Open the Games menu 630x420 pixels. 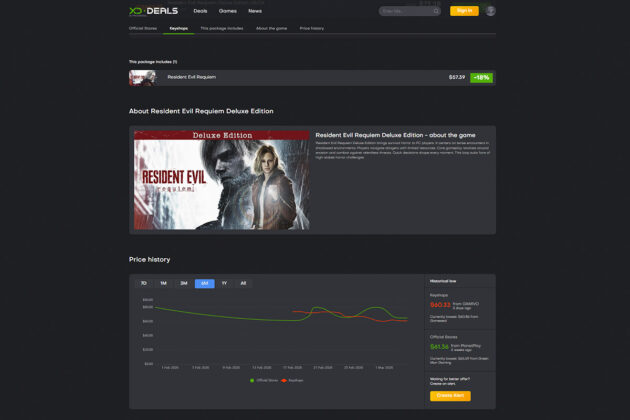click(x=227, y=11)
